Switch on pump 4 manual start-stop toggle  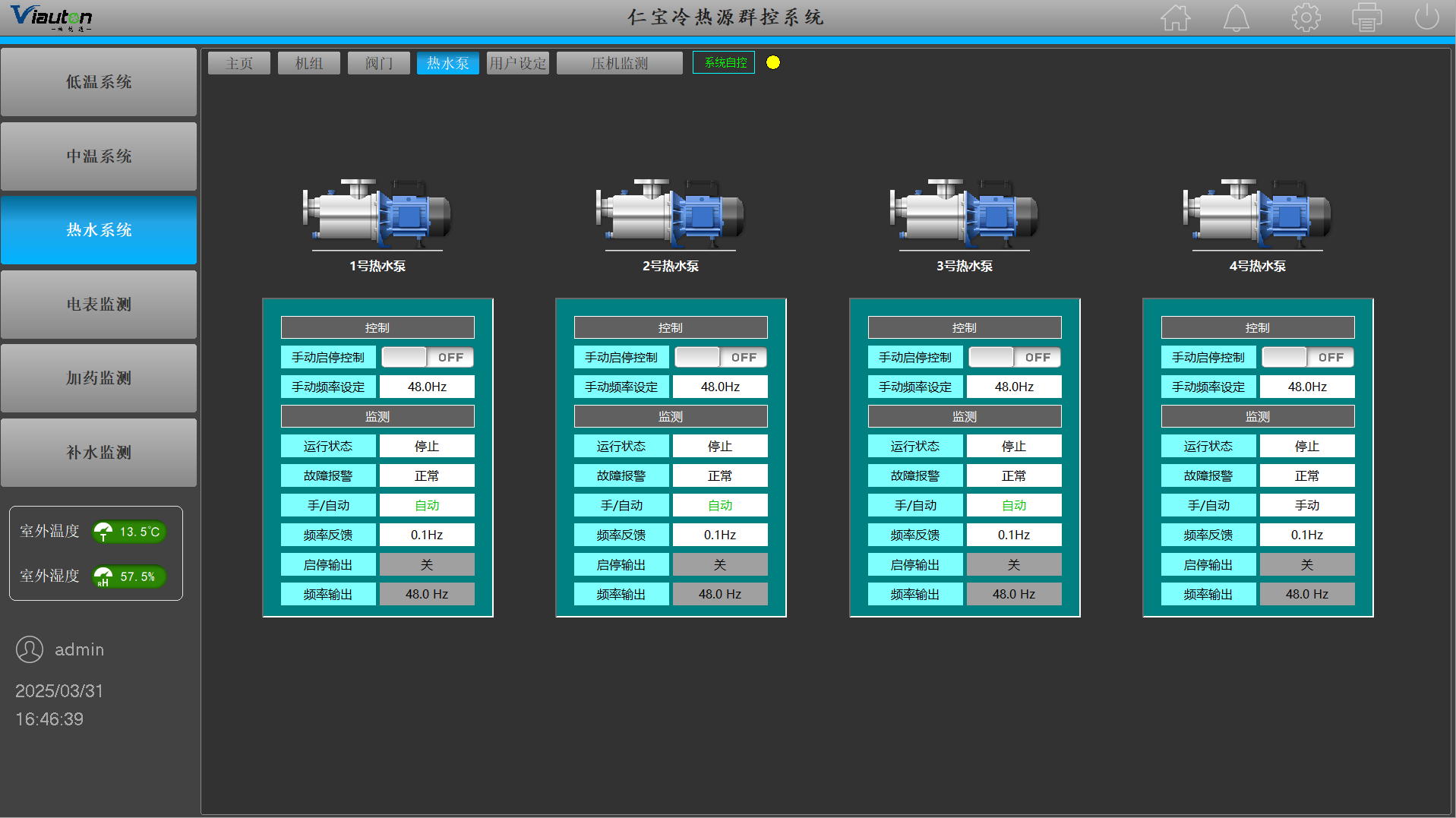click(1307, 357)
